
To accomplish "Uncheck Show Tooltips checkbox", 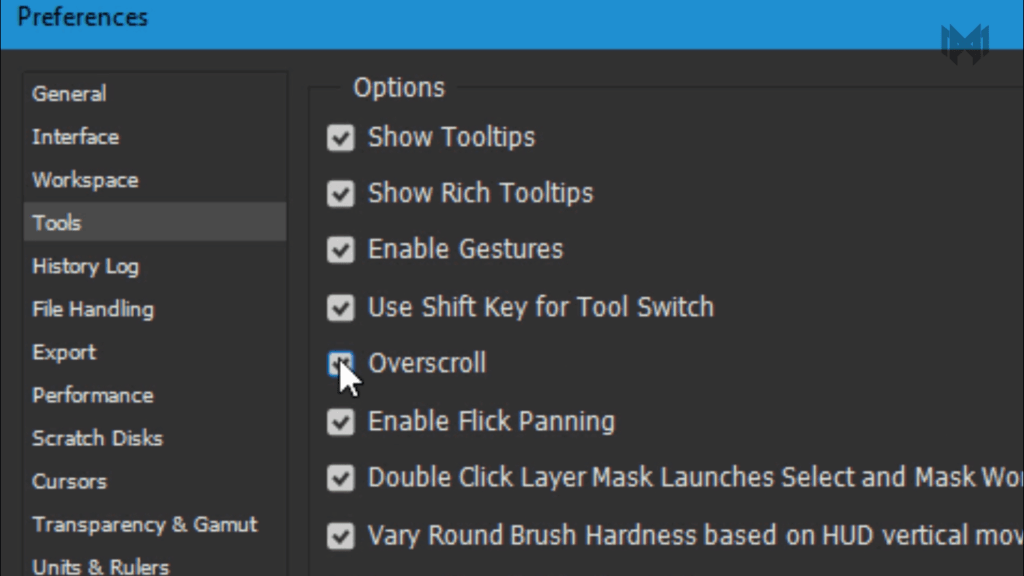I will click(340, 138).
